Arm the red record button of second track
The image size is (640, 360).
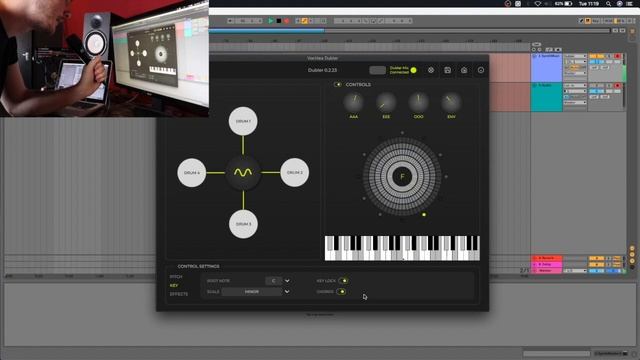617,85
